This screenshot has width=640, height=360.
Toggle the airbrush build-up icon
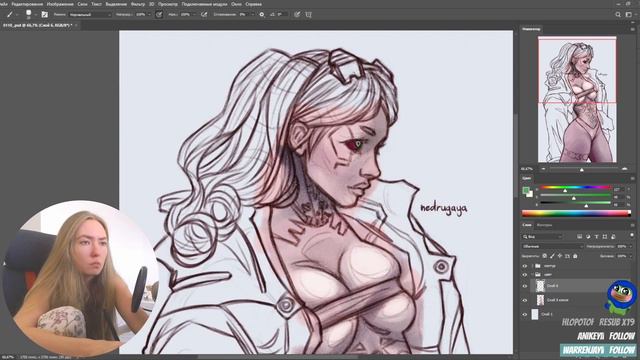point(204,15)
